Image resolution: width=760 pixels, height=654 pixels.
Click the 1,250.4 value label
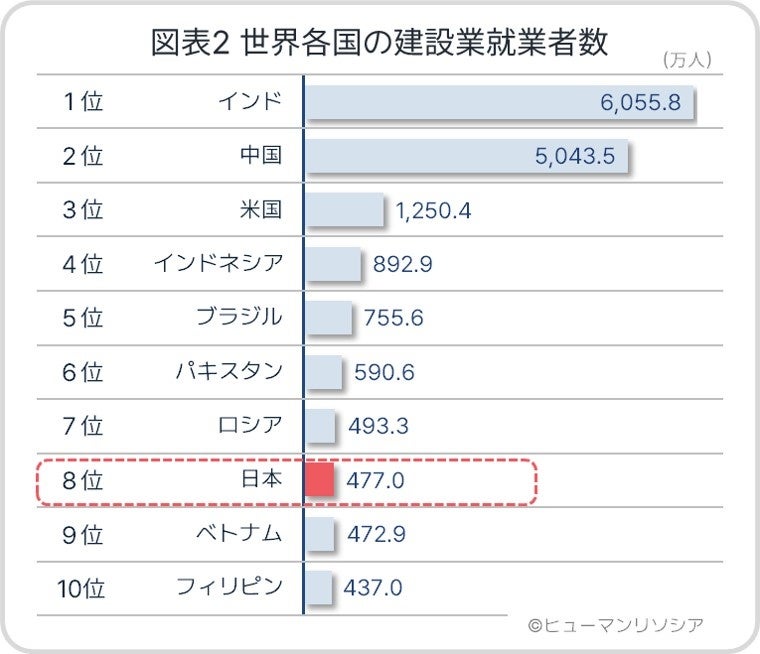[x=433, y=211]
